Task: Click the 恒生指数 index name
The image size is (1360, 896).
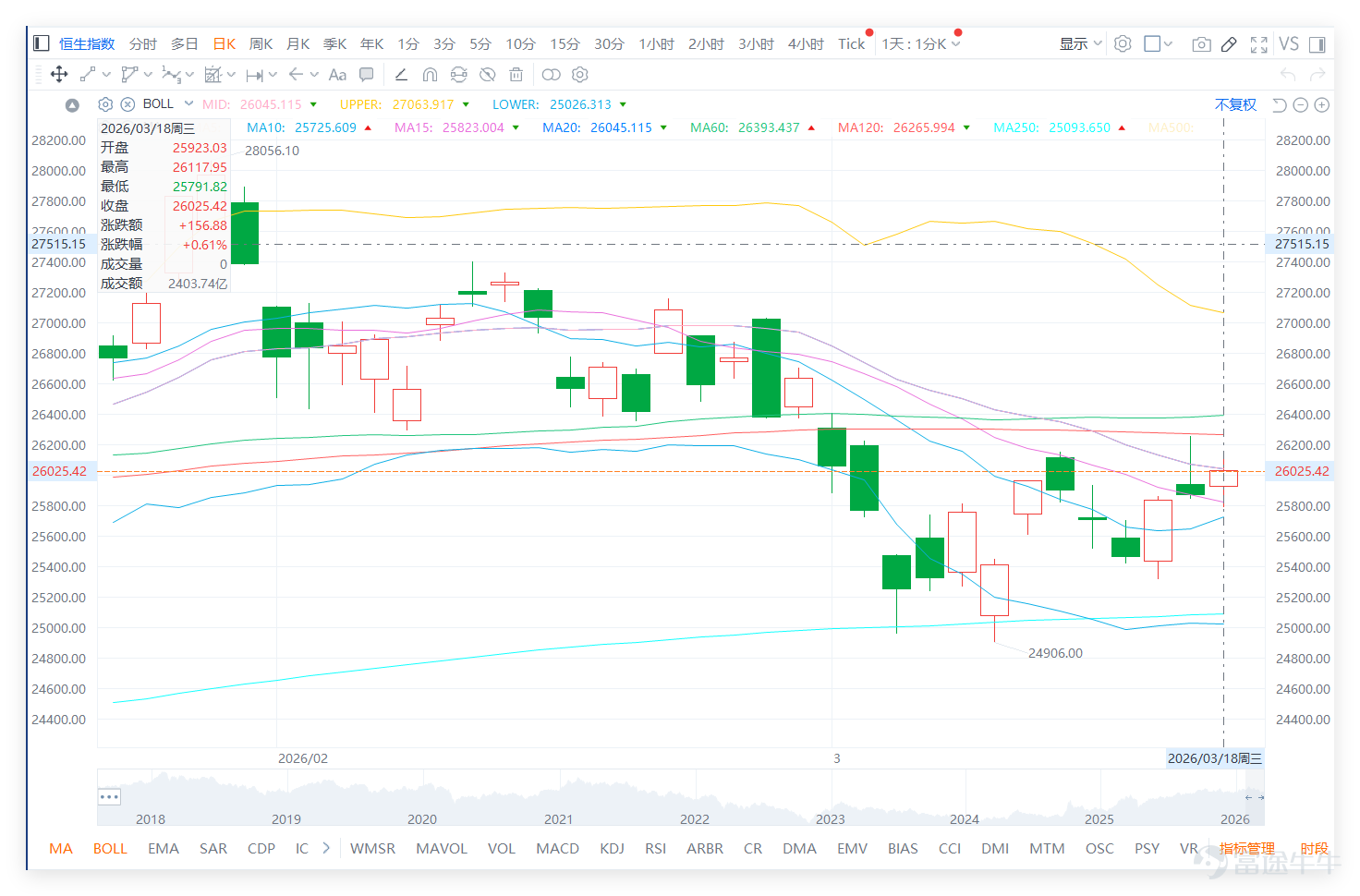Action: tap(87, 43)
